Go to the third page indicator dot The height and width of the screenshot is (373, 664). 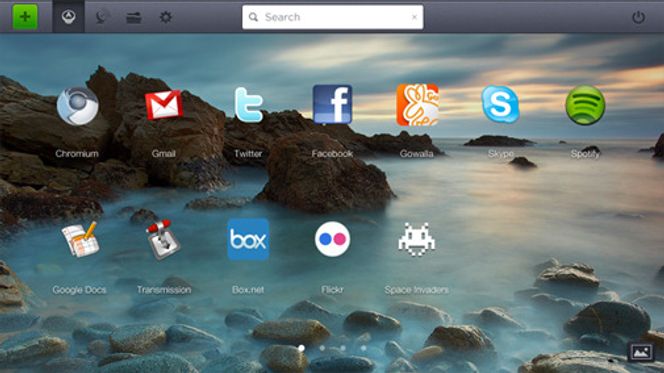[343, 348]
